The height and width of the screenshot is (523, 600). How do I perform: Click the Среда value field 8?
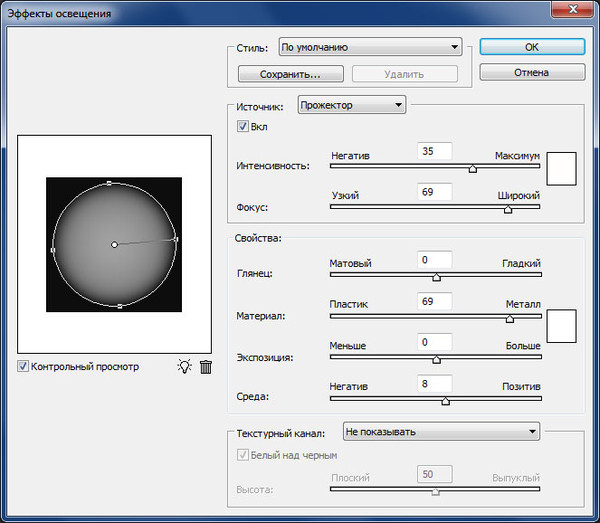[x=434, y=383]
